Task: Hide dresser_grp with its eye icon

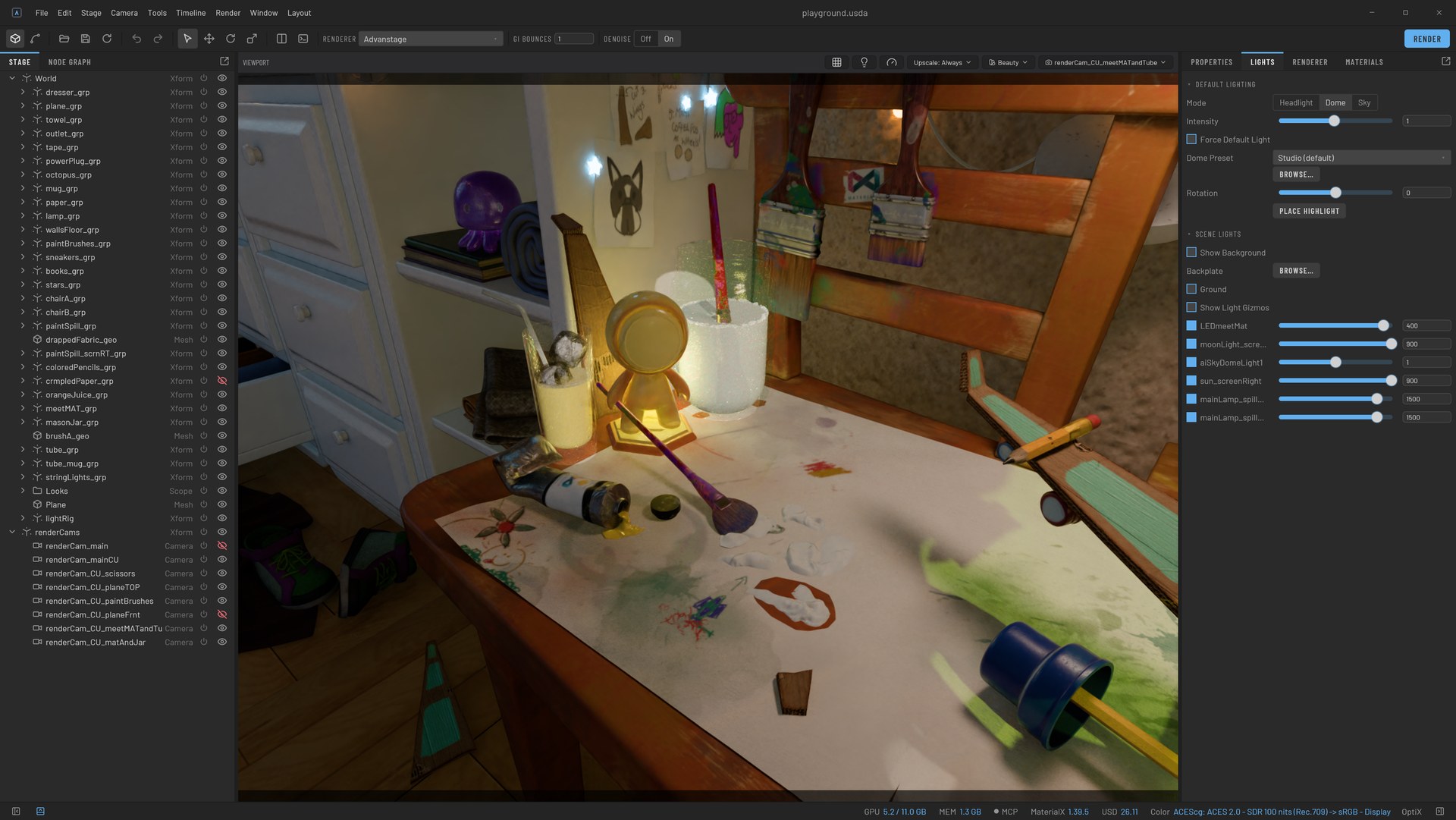Action: point(222,92)
